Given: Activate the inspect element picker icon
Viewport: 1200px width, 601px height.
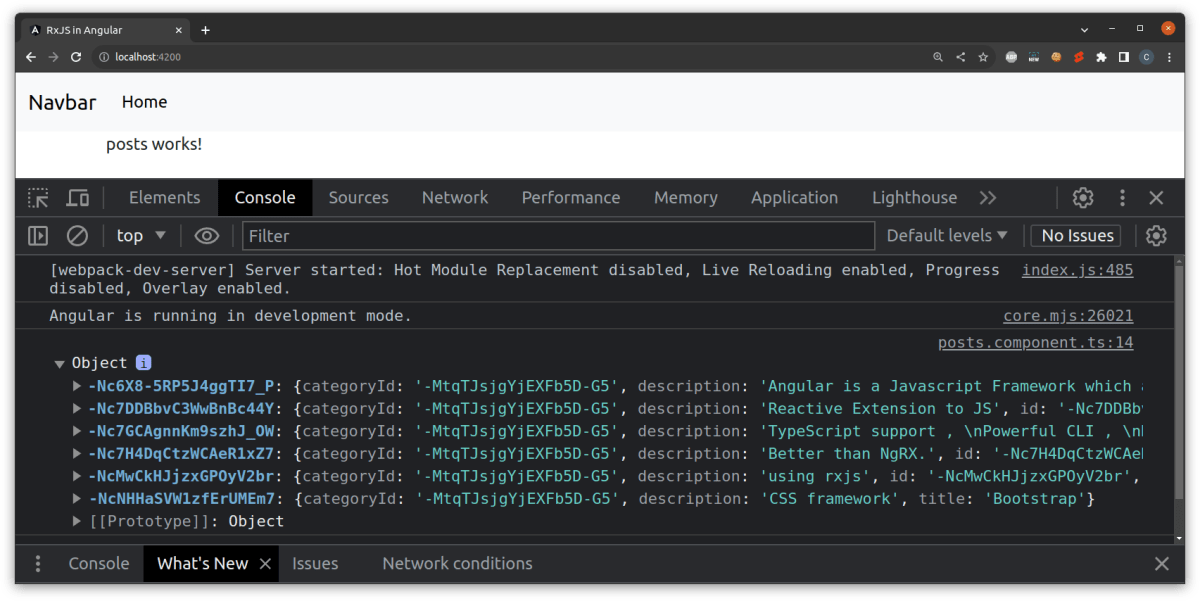Looking at the screenshot, I should tap(38, 198).
